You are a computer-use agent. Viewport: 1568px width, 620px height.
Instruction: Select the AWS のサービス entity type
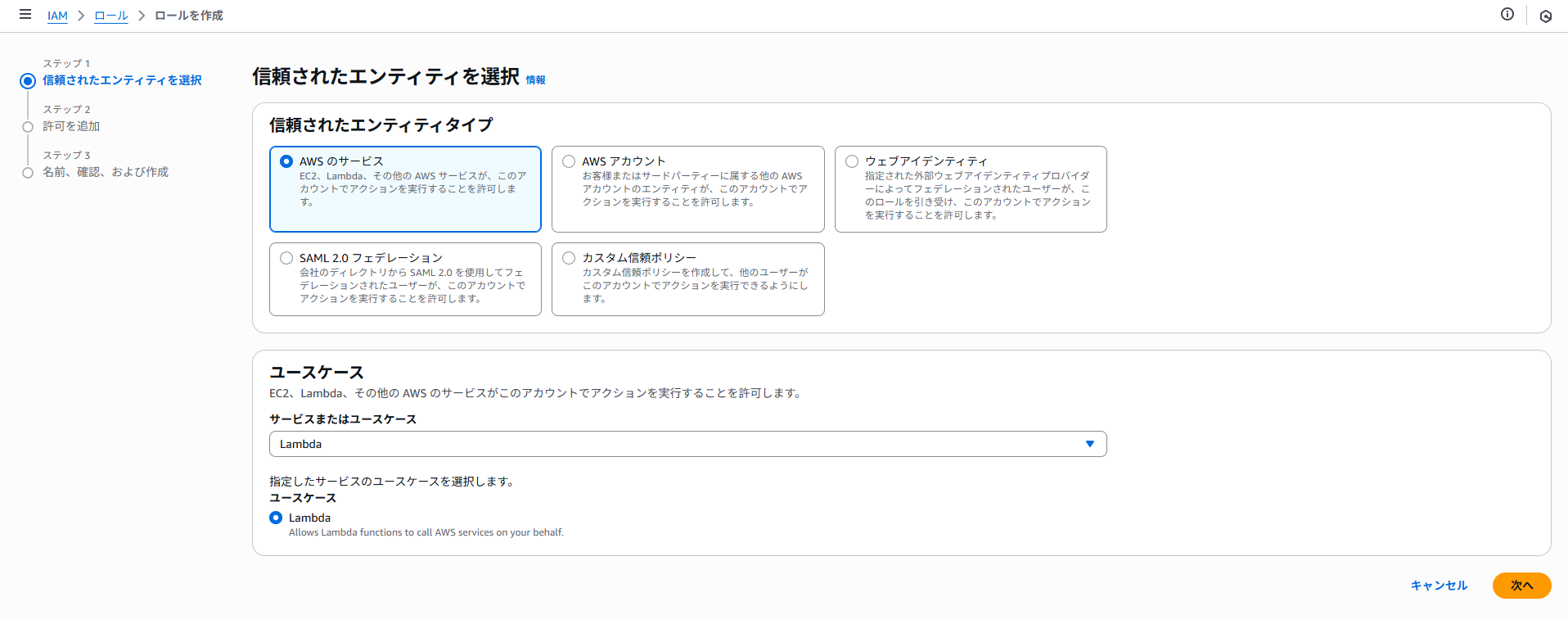(405, 188)
